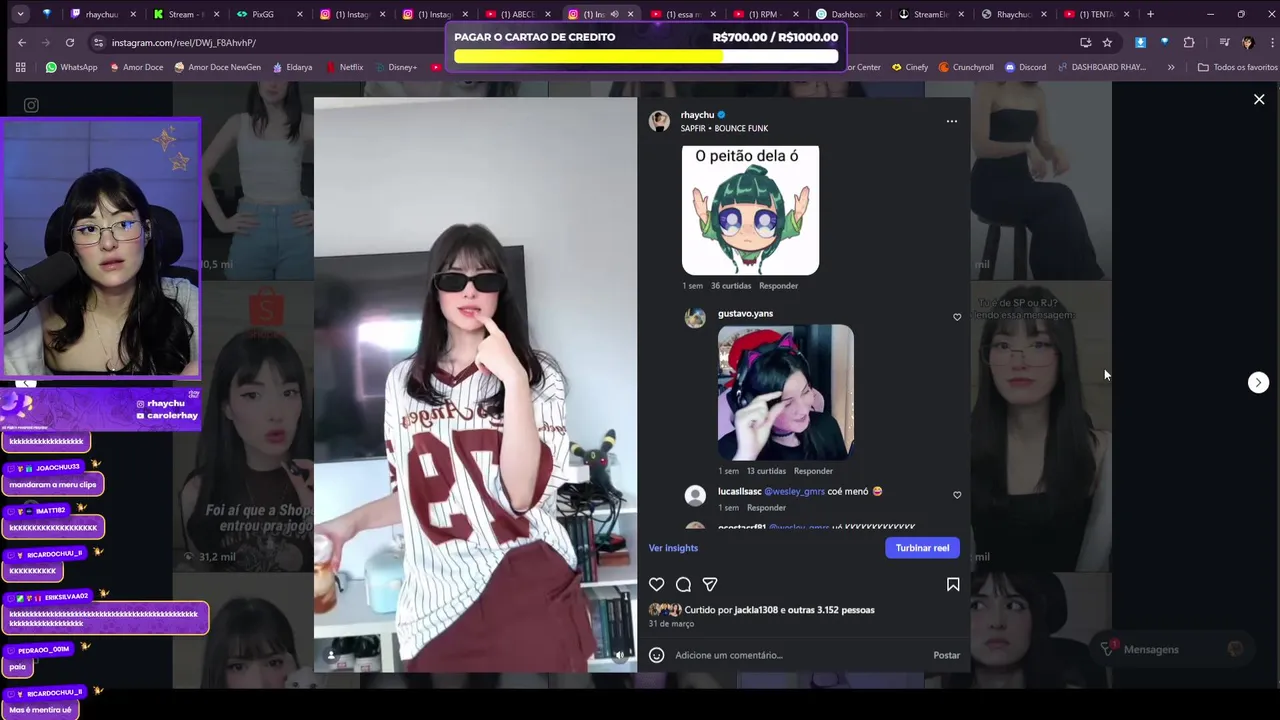Click the browser back arrow
The height and width of the screenshot is (720, 1280).
(22, 42)
